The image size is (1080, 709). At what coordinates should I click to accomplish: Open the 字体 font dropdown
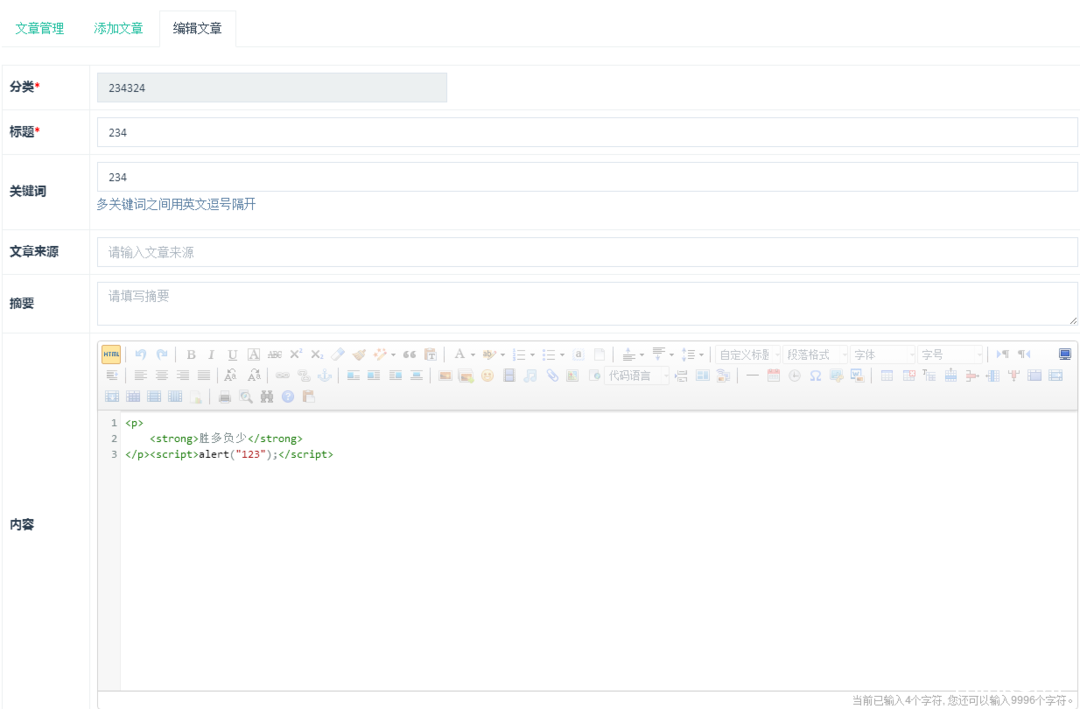coord(883,355)
